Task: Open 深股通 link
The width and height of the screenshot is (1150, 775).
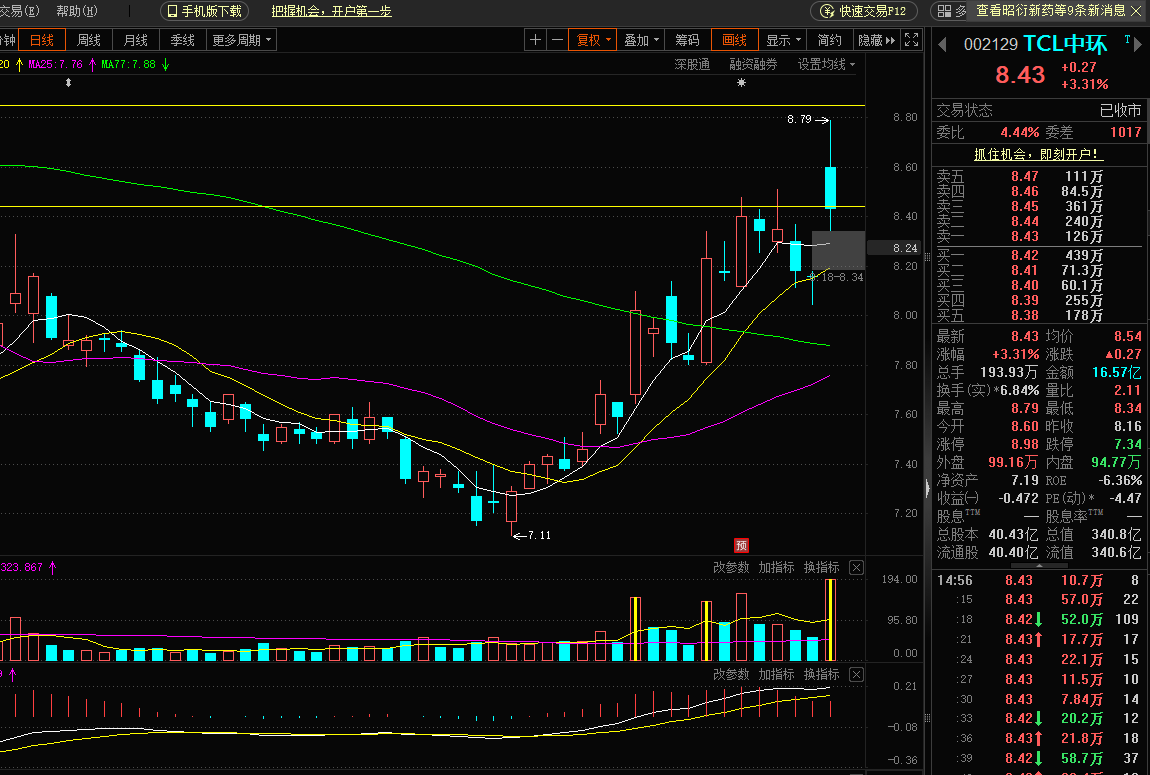Action: (x=692, y=65)
